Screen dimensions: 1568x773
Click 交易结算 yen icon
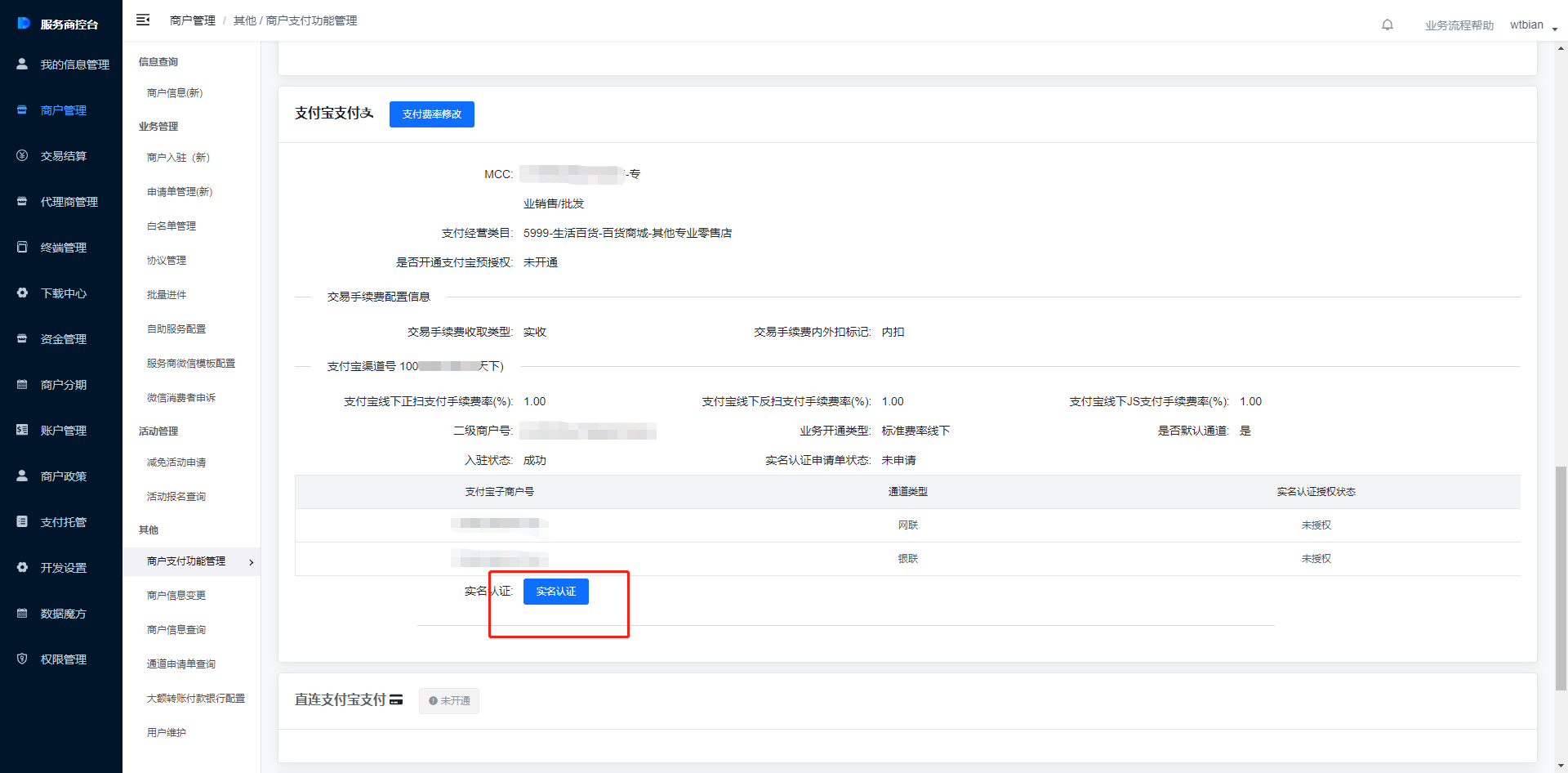coord(22,155)
